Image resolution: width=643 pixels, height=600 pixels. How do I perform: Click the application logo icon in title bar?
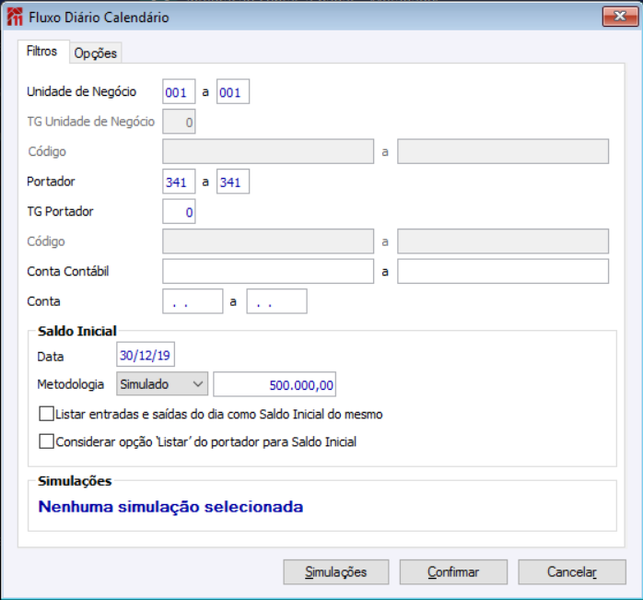coord(15,17)
